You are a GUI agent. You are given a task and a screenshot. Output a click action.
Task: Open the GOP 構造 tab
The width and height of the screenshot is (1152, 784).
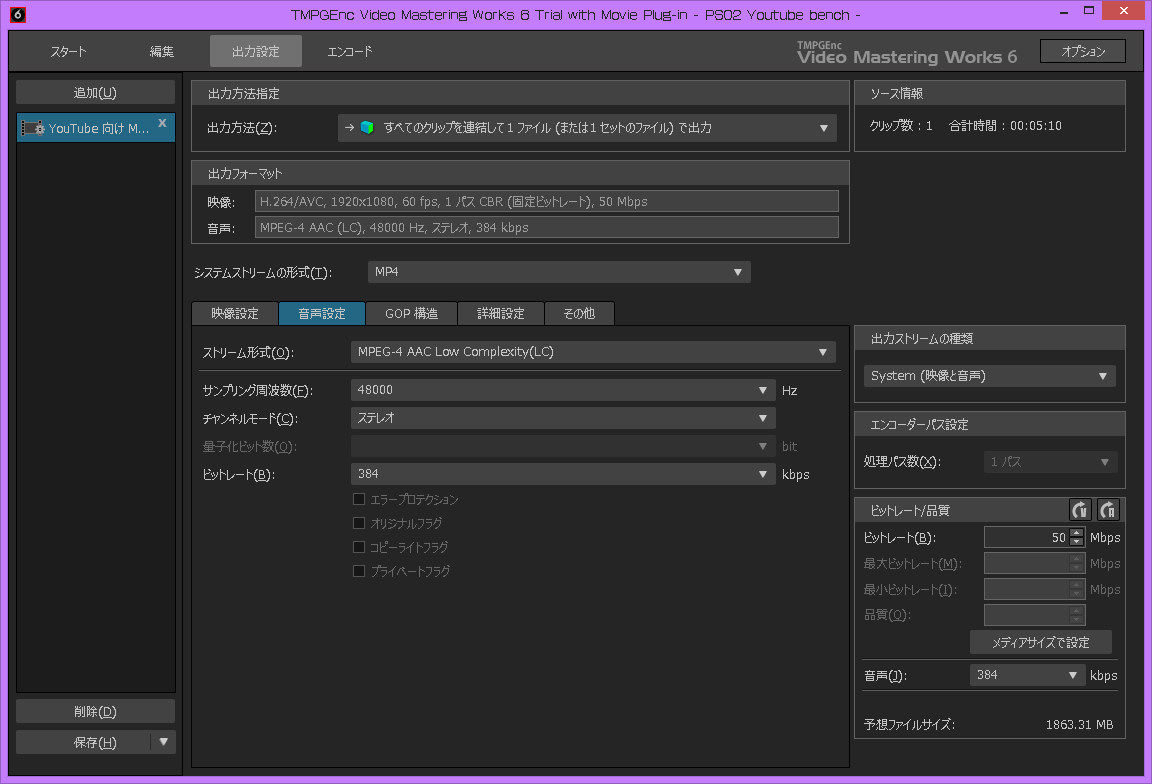point(411,314)
